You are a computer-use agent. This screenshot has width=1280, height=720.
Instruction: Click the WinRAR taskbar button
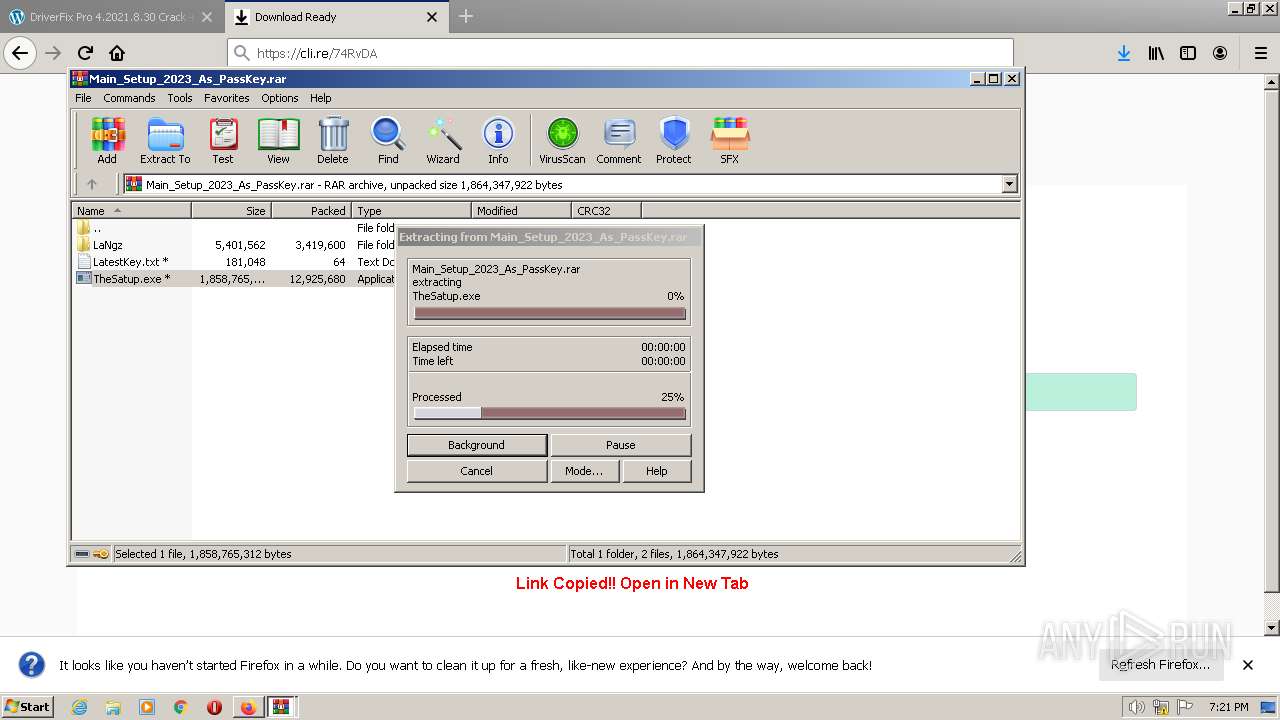pos(281,707)
